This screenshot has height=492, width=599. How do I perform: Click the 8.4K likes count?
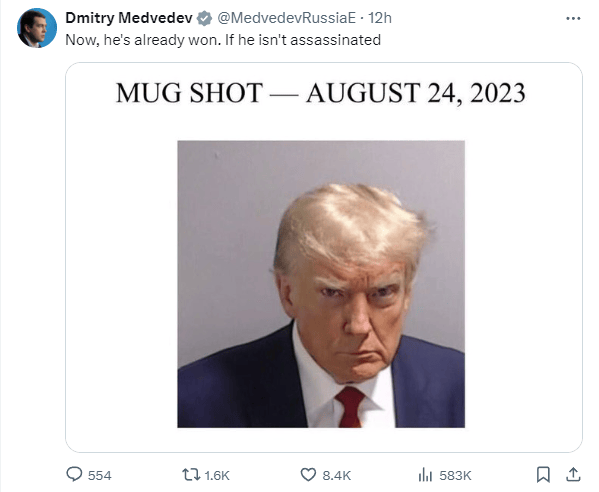click(x=337, y=476)
